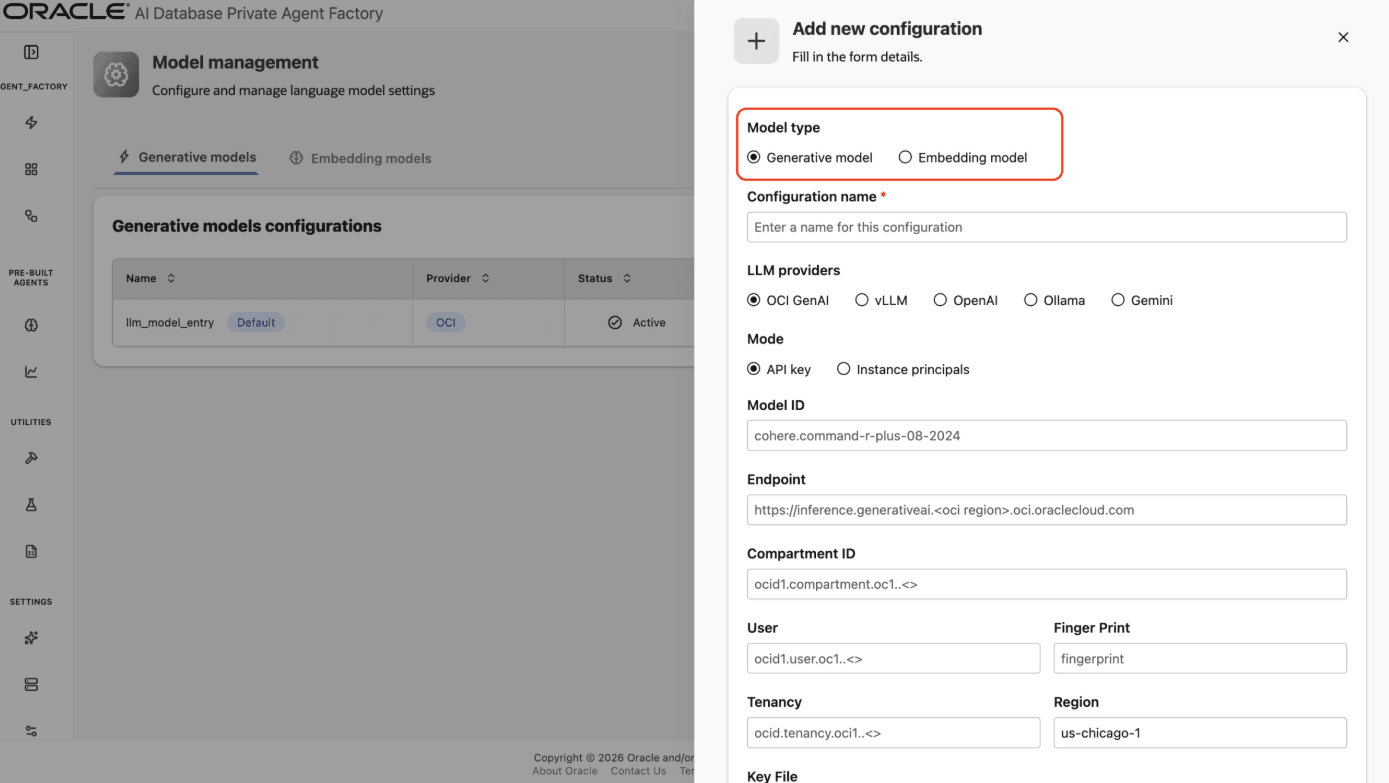The image size is (1389, 783).
Task: Click into the Tenancy field
Action: click(x=894, y=733)
